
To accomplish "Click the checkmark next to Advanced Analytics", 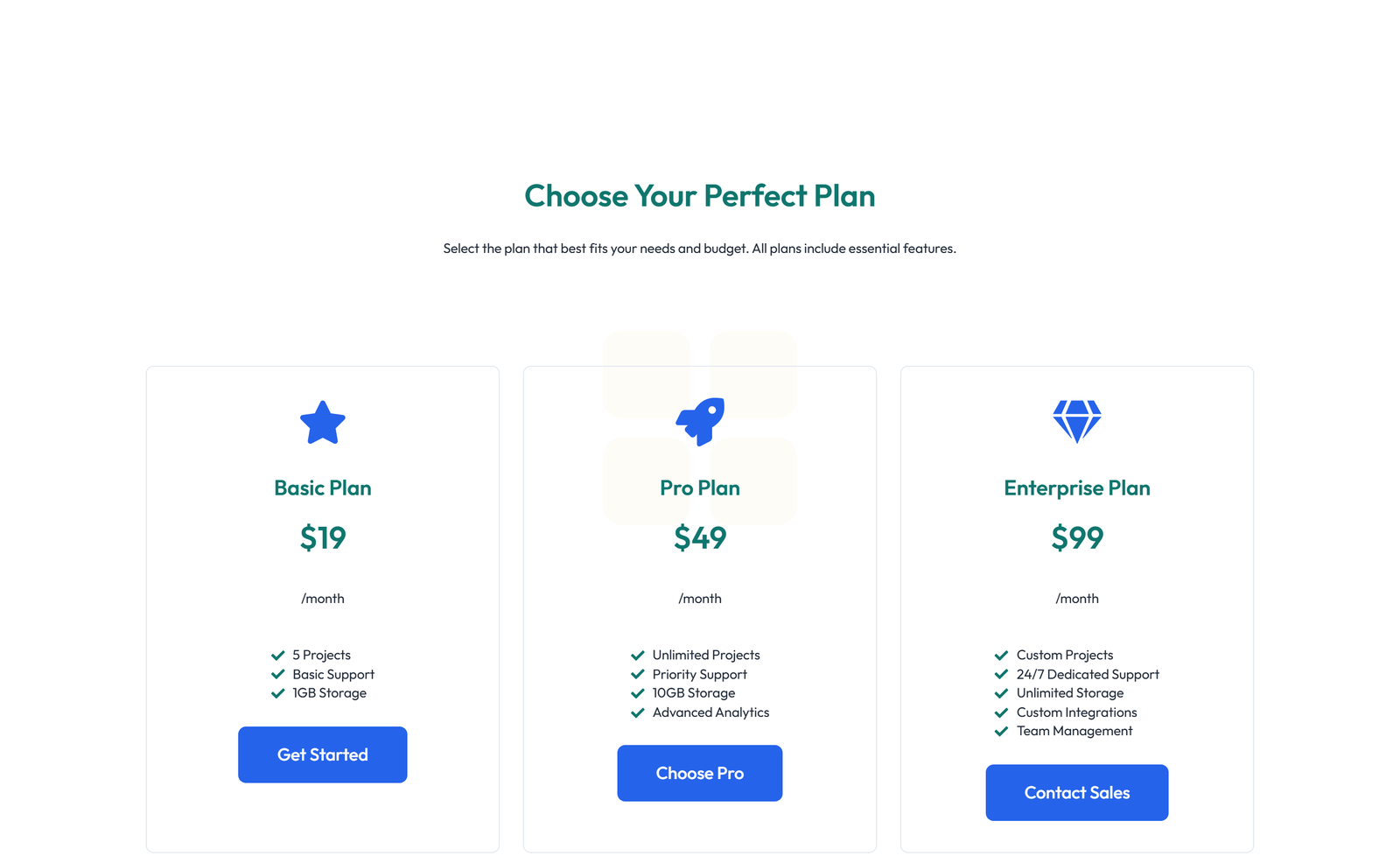I will coord(638,712).
